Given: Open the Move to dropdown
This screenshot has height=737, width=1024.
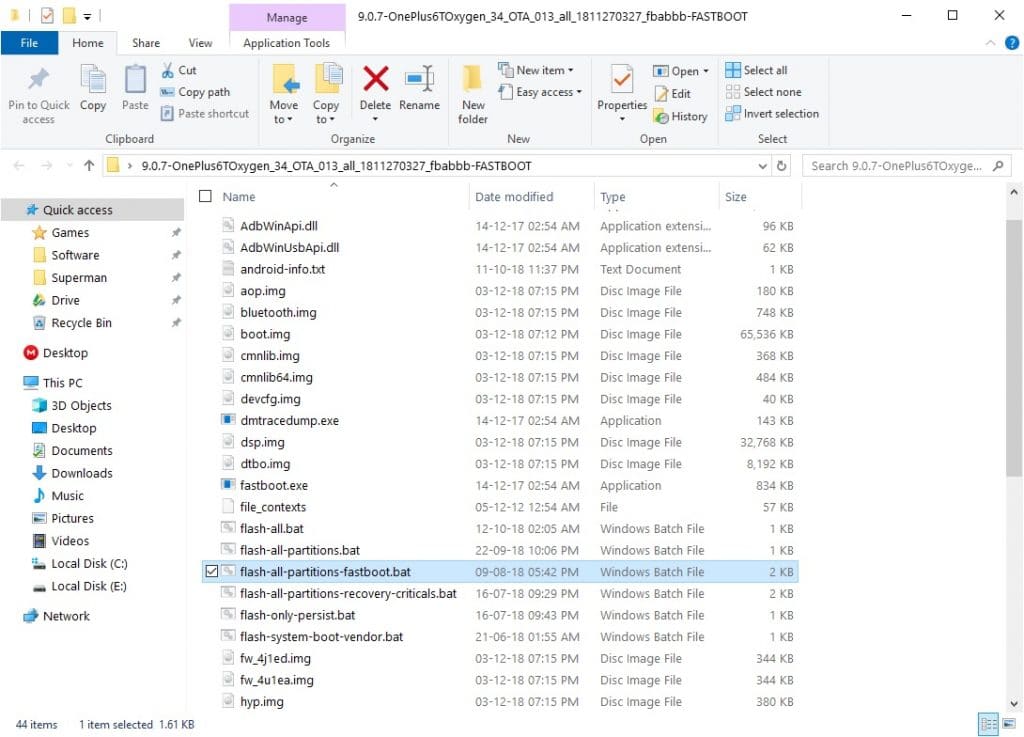Looking at the screenshot, I should coord(283,112).
